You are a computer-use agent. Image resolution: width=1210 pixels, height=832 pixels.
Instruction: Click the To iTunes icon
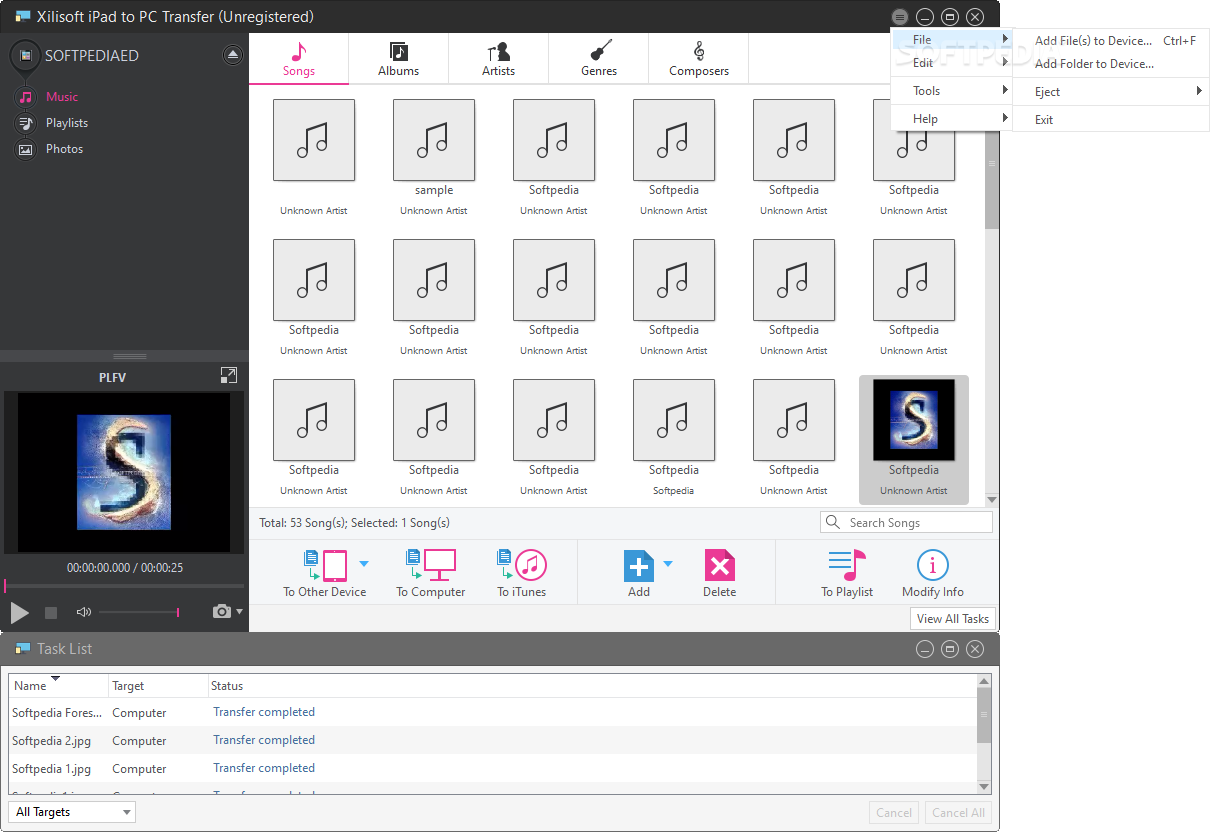(x=522, y=566)
